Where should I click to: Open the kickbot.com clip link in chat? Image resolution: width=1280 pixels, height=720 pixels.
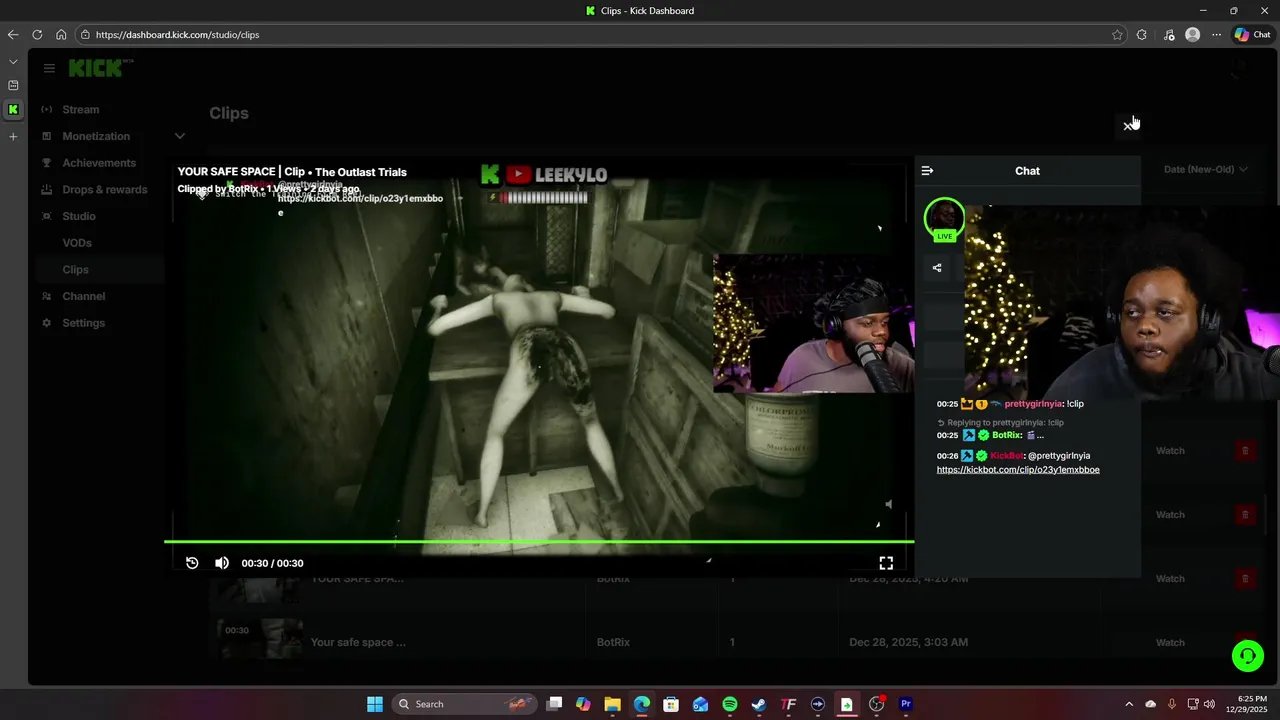(1018, 470)
